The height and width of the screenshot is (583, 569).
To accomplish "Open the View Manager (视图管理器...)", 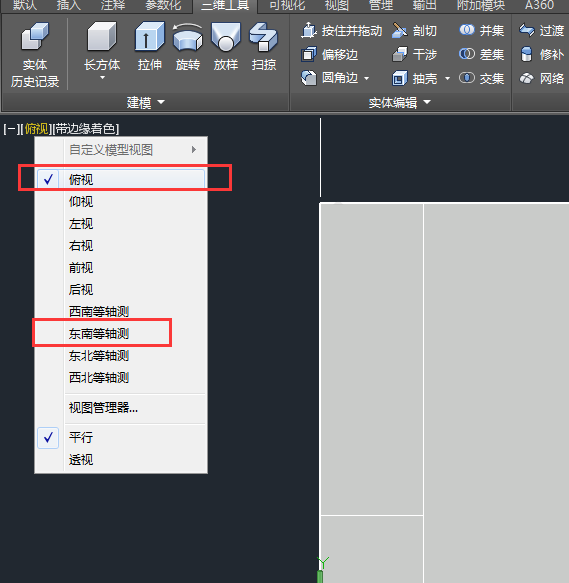I will pos(121,408).
